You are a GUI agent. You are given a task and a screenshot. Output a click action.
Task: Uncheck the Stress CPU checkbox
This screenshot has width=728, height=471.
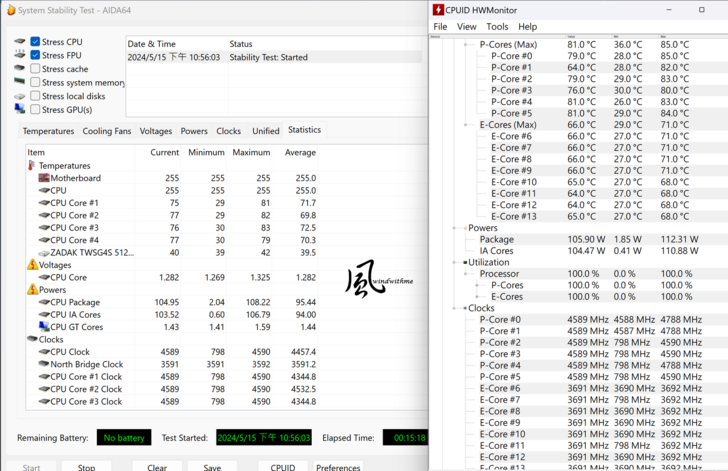pyautogui.click(x=36, y=42)
